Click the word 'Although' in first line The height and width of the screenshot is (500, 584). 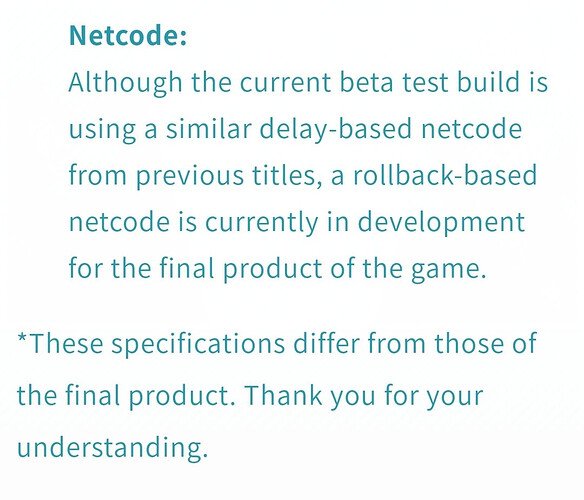tap(126, 83)
